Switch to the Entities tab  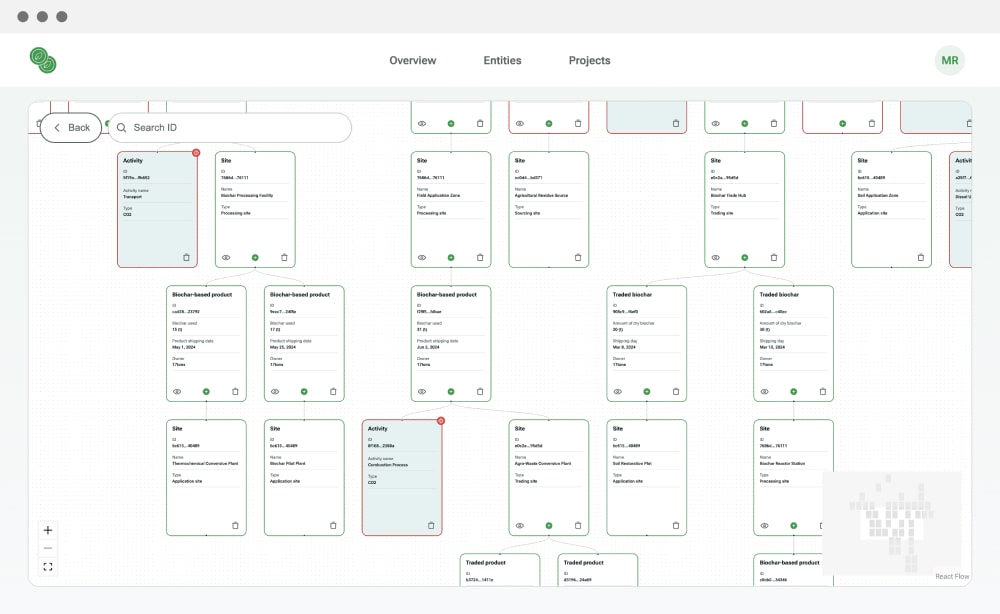503,61
